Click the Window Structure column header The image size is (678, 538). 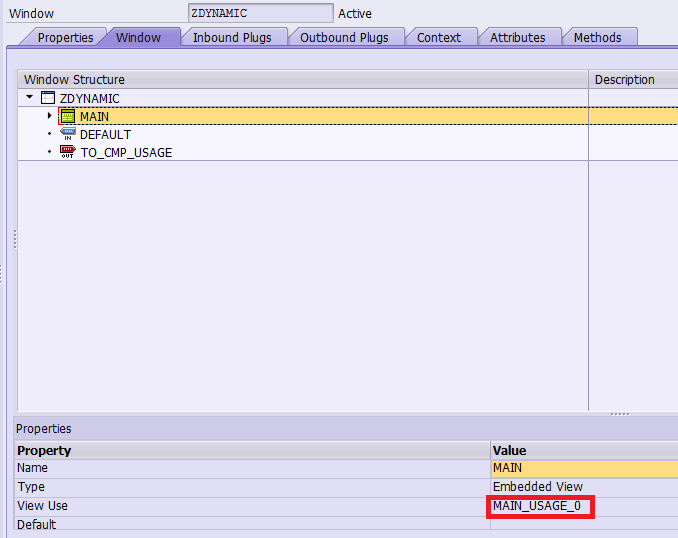[x=303, y=80]
